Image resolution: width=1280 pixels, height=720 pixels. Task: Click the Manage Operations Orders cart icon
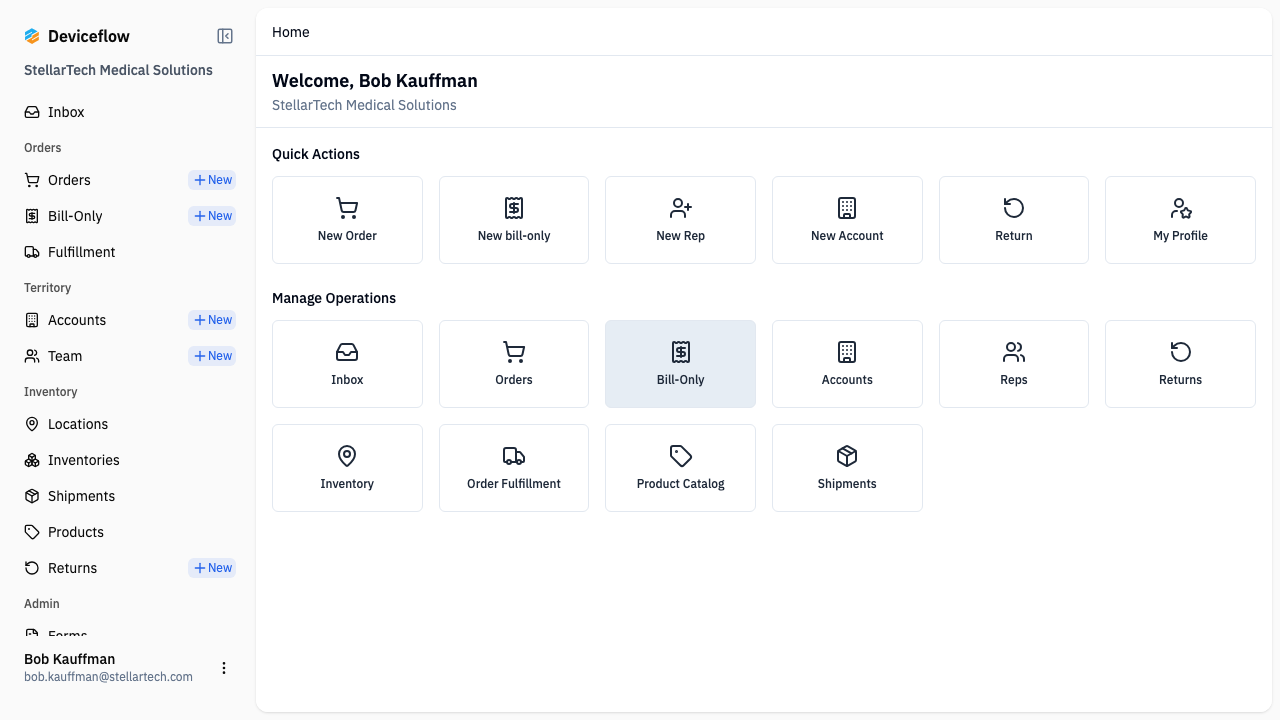[x=514, y=352]
